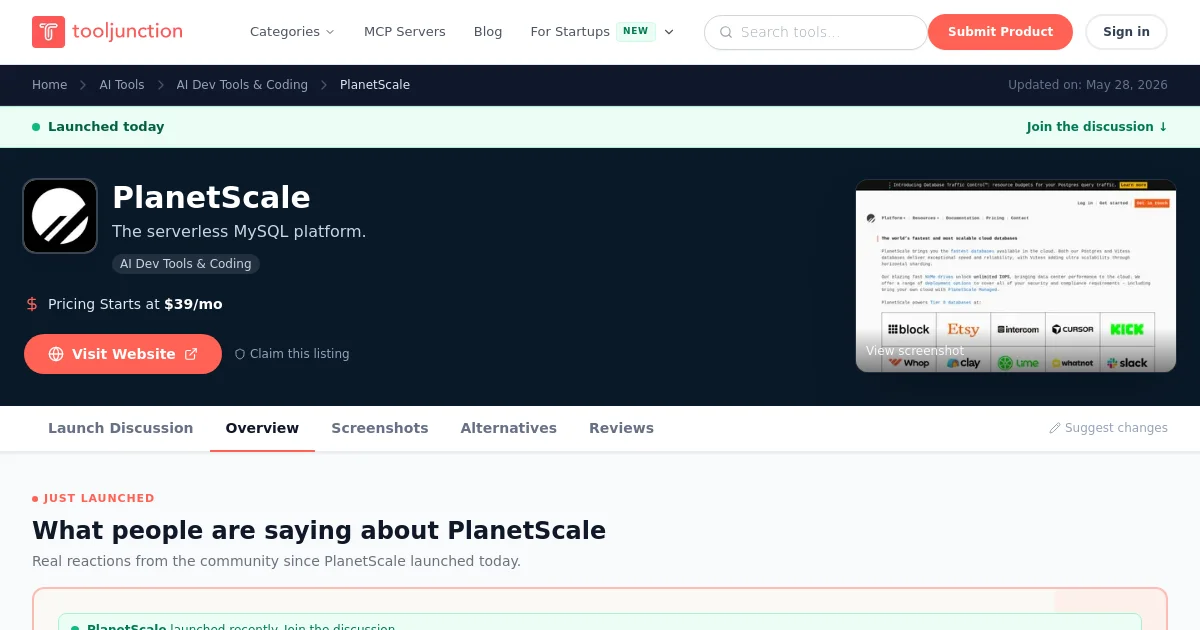Open the Blog link
The image size is (1200, 630).
pyautogui.click(x=488, y=32)
